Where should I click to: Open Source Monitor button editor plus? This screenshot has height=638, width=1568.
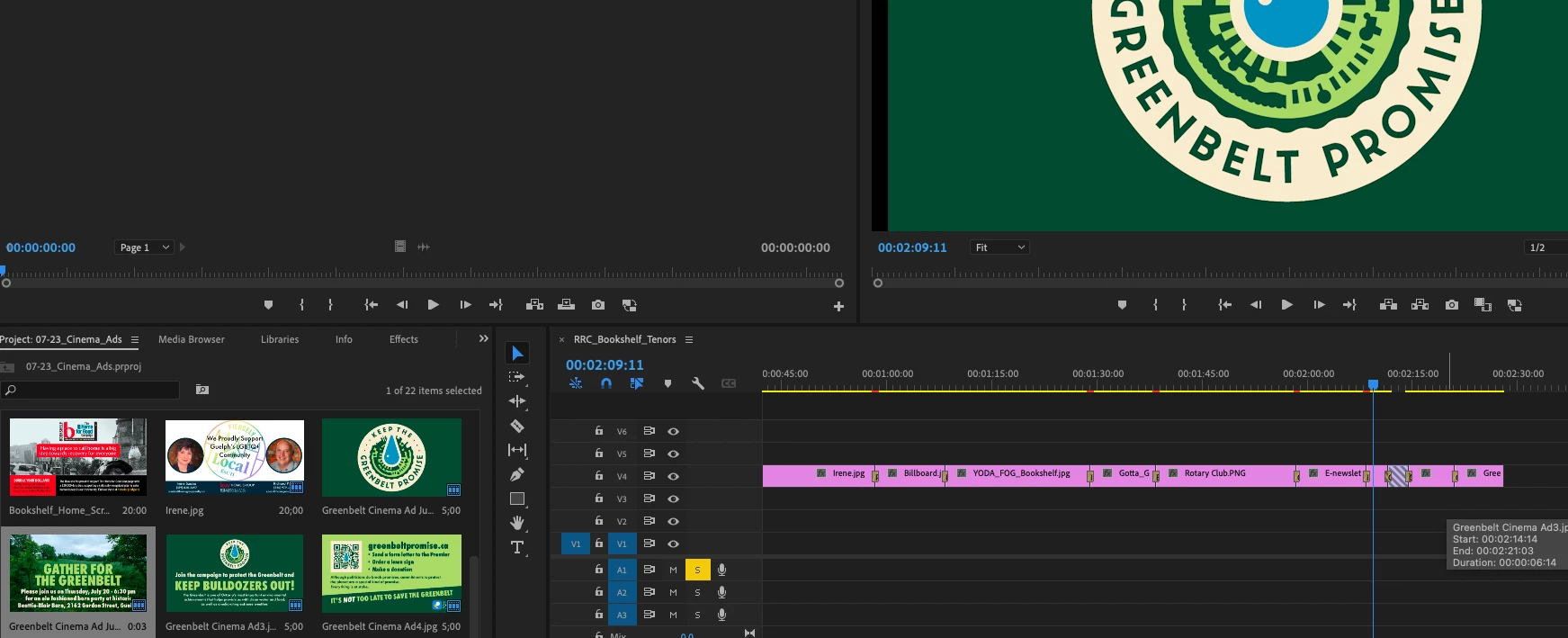point(838,307)
